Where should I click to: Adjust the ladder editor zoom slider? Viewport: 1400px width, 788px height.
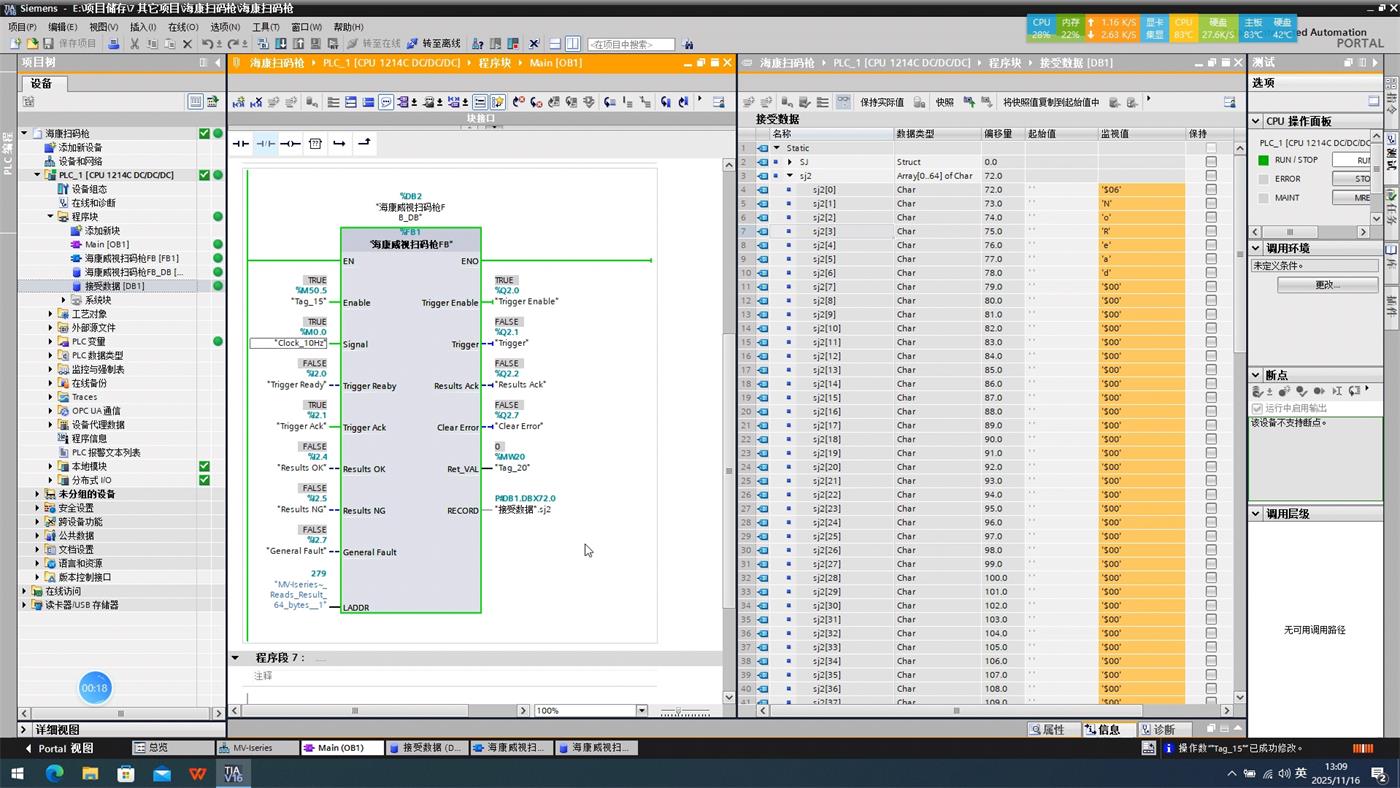click(679, 711)
